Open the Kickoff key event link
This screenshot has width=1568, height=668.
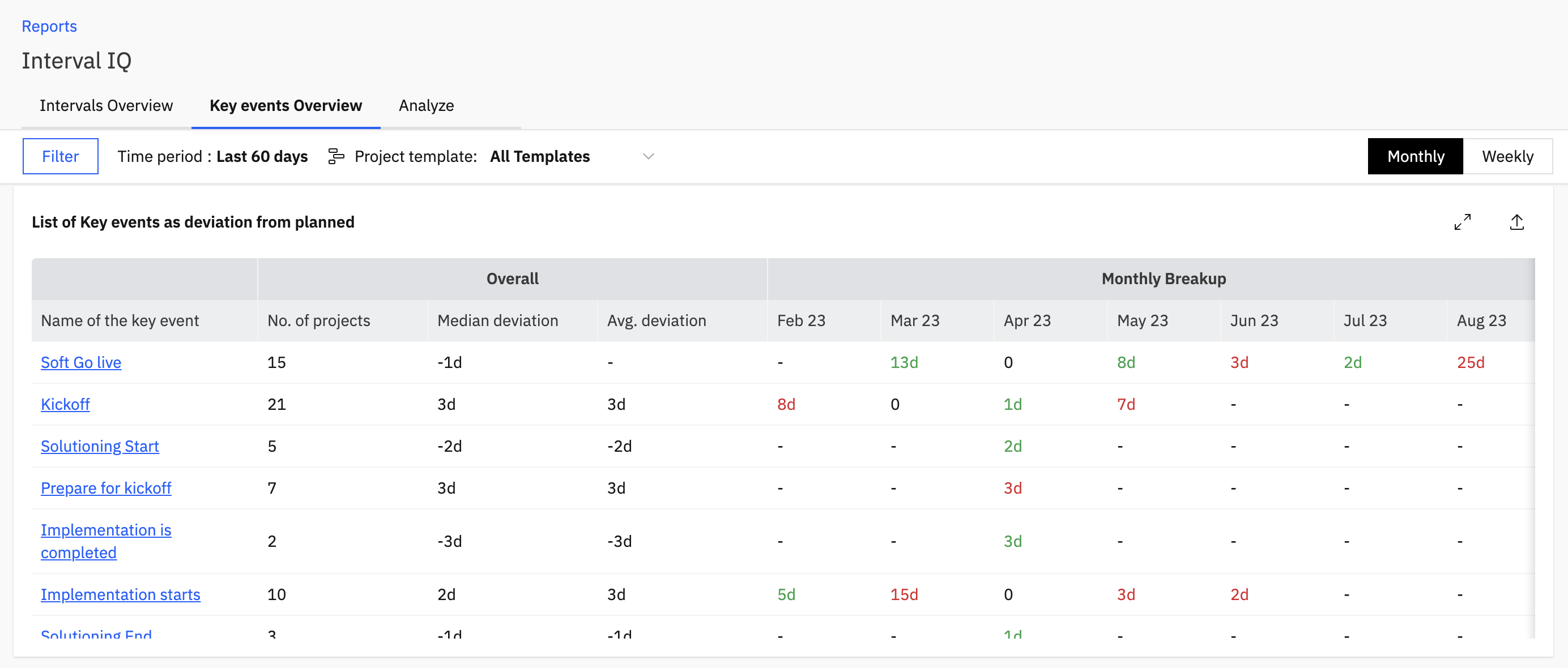(x=65, y=404)
